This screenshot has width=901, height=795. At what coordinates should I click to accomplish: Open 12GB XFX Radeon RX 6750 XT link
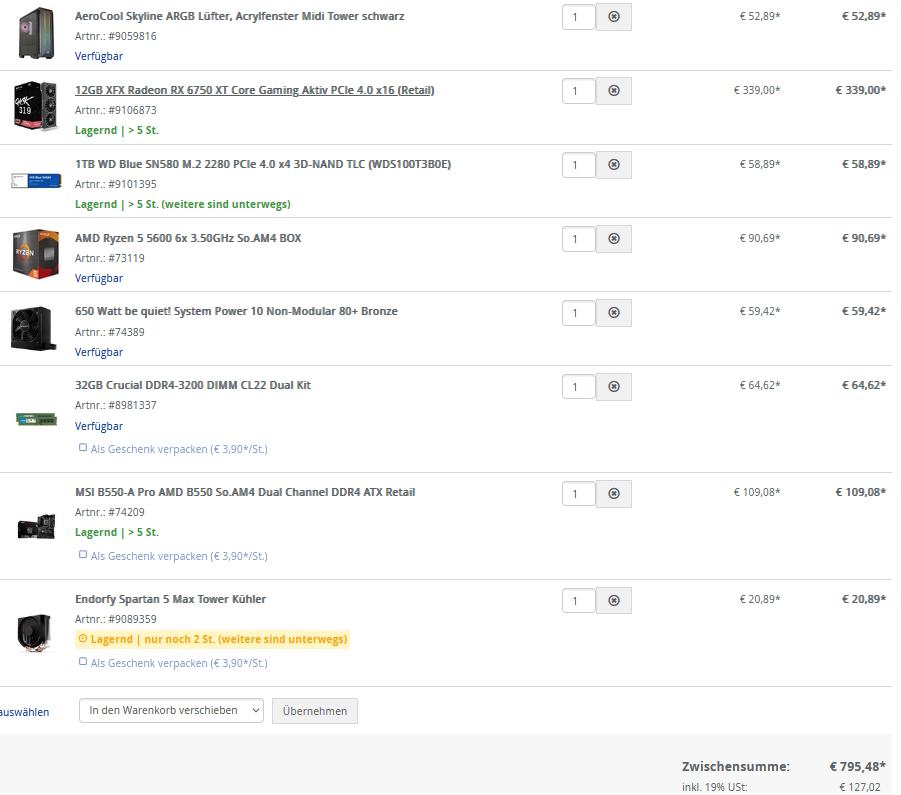click(x=255, y=90)
